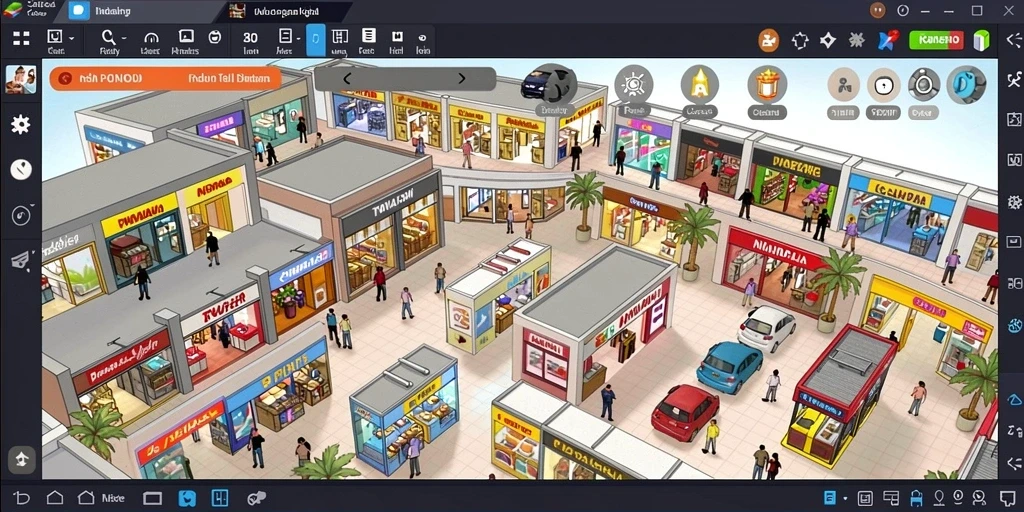Viewport: 1024px width, 512px height.
Task: Open the speedometer gauge tool in toolbar
Action: [151, 38]
